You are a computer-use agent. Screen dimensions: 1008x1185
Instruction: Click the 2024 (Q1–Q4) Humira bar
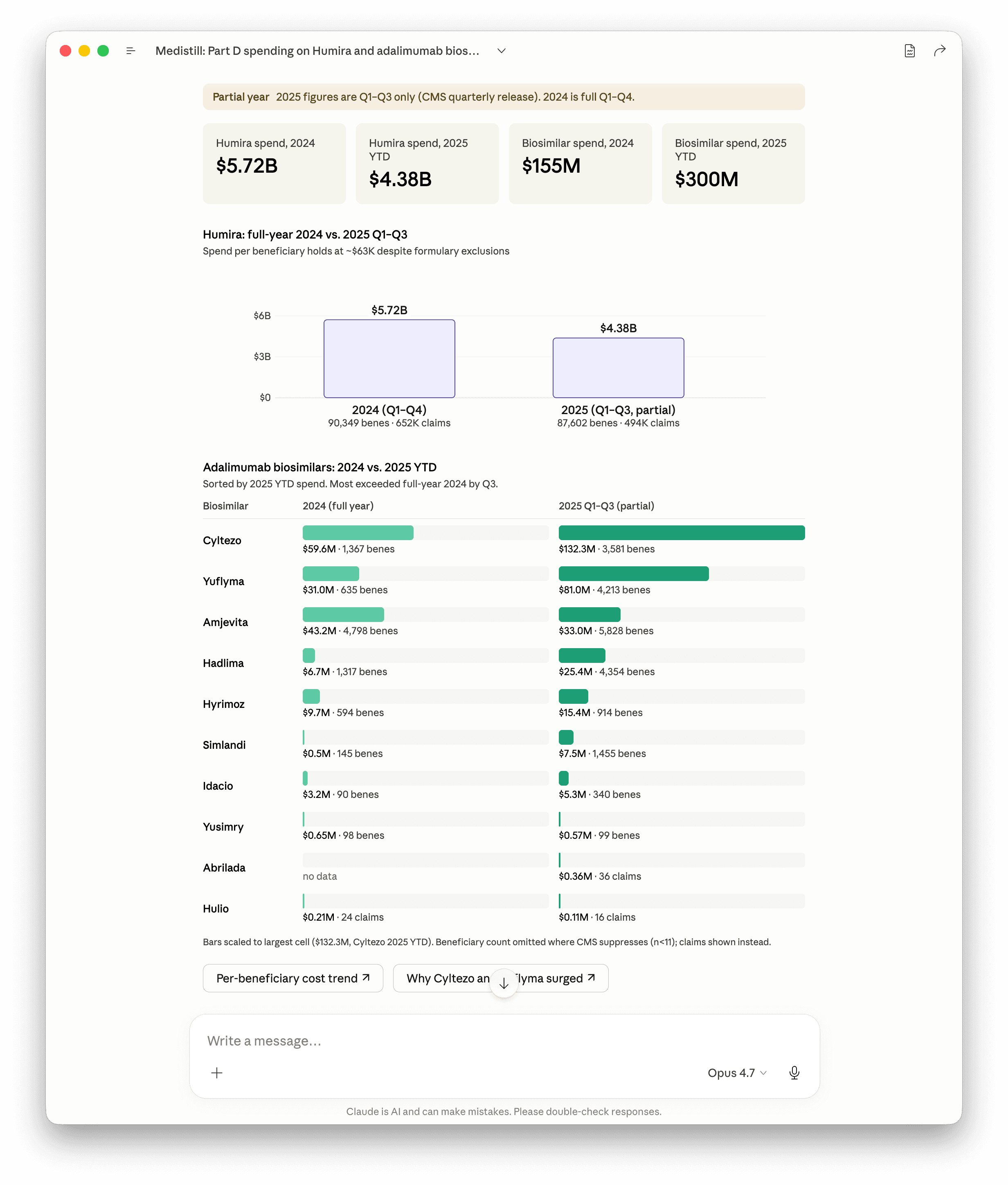point(389,358)
